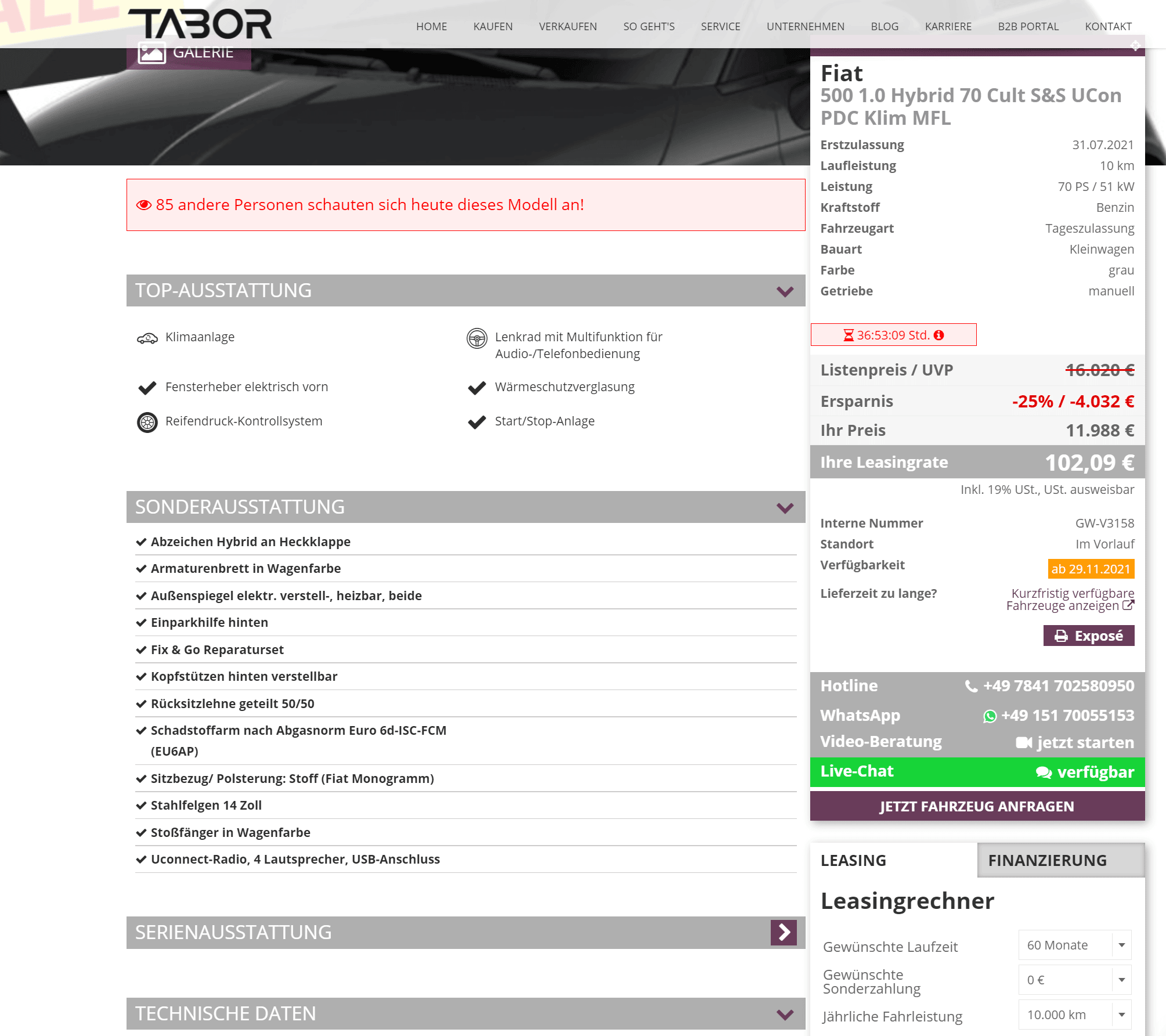This screenshot has width=1166, height=1036.
Task: Click the vehicle header photo
Action: tap(405, 107)
